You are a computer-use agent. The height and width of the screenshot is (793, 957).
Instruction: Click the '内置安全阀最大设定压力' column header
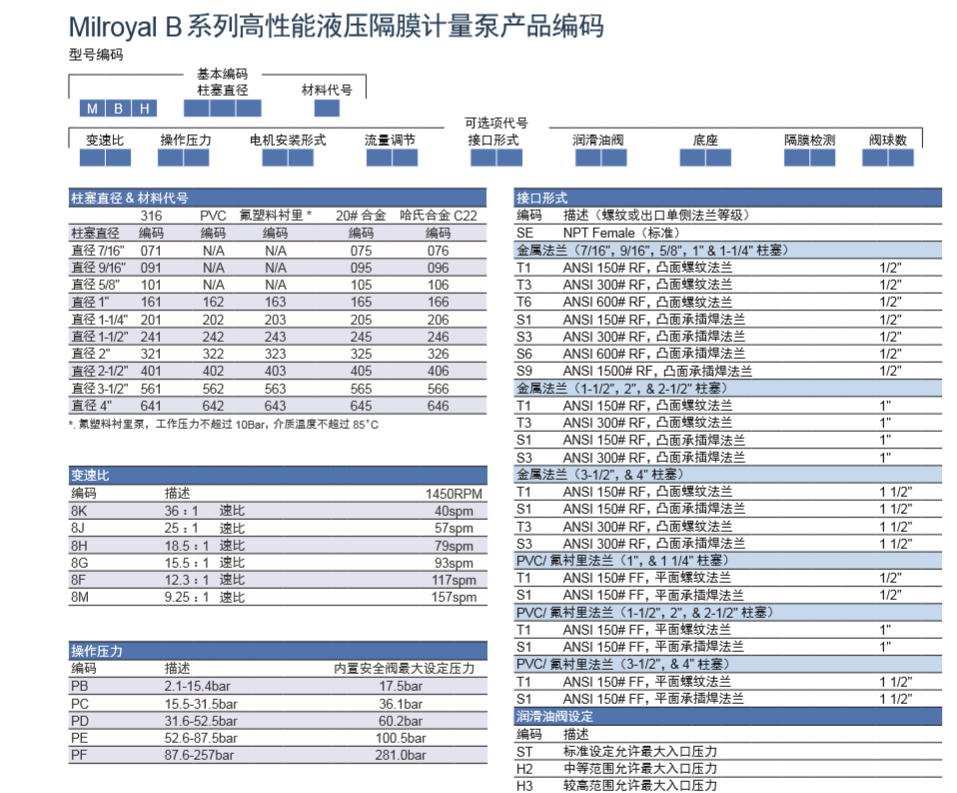tap(404, 668)
